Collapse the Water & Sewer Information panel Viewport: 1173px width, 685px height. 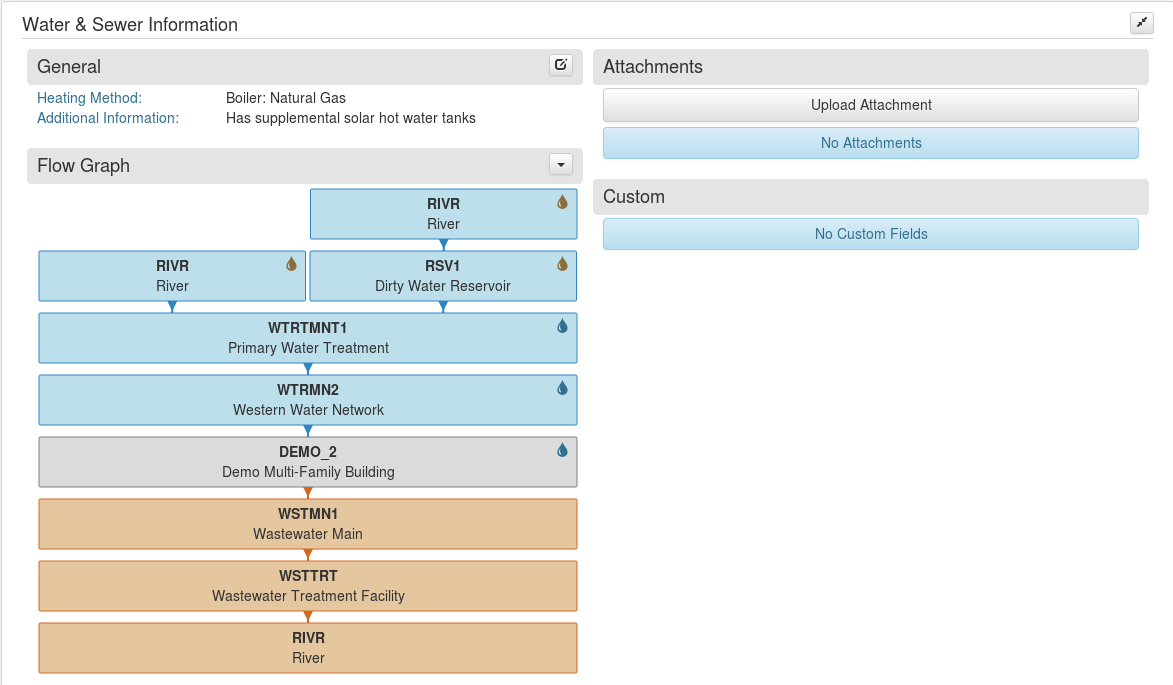tap(1142, 22)
